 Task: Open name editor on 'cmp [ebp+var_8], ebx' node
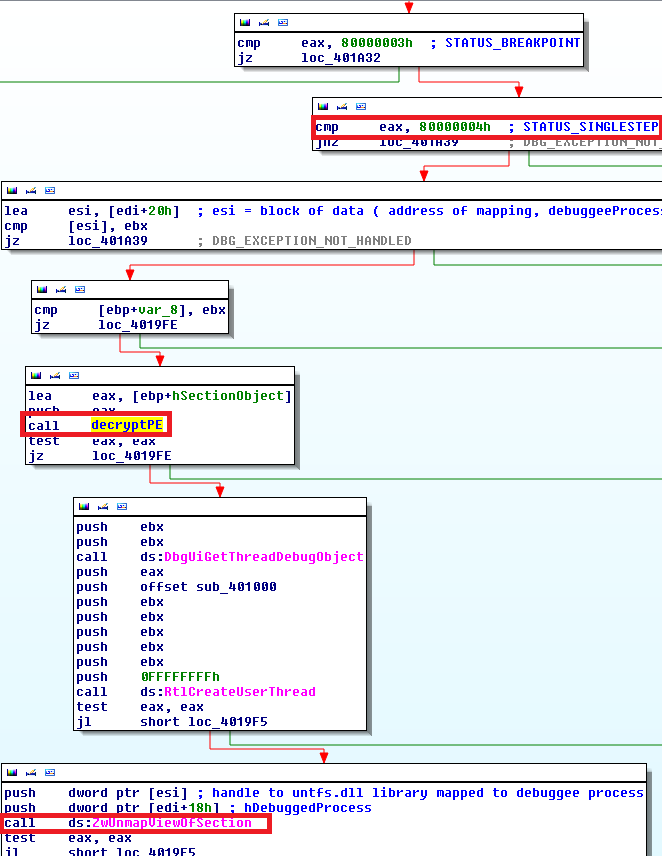[61, 289]
